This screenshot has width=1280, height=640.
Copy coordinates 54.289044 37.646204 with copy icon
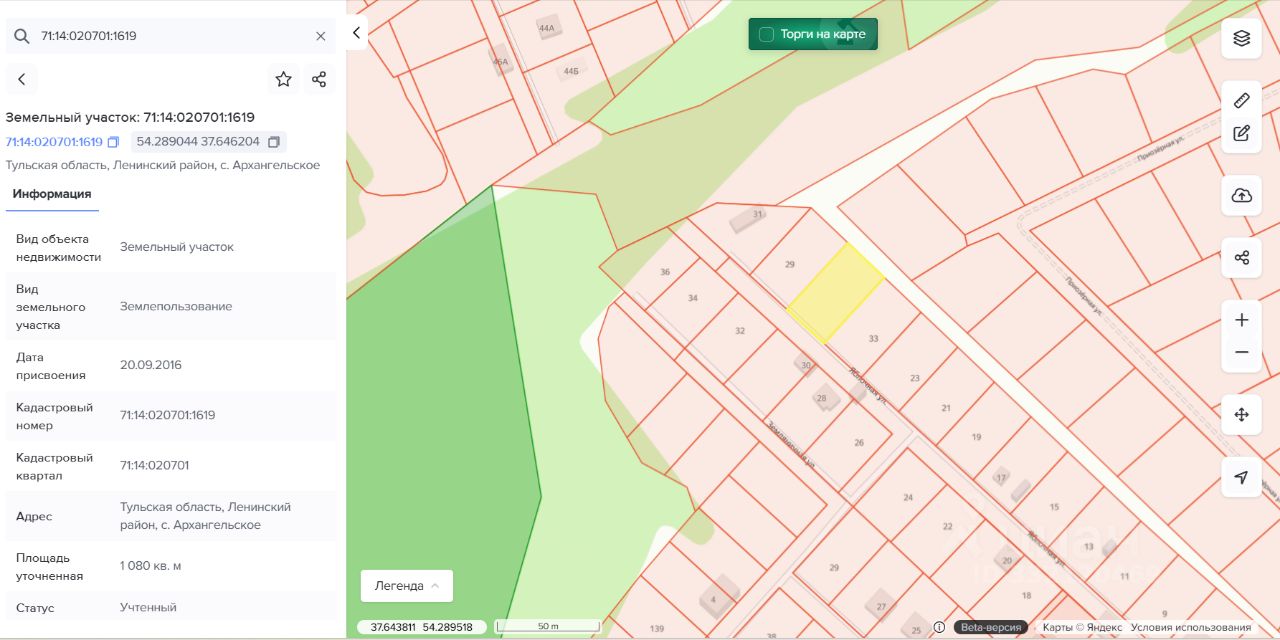[x=274, y=142]
